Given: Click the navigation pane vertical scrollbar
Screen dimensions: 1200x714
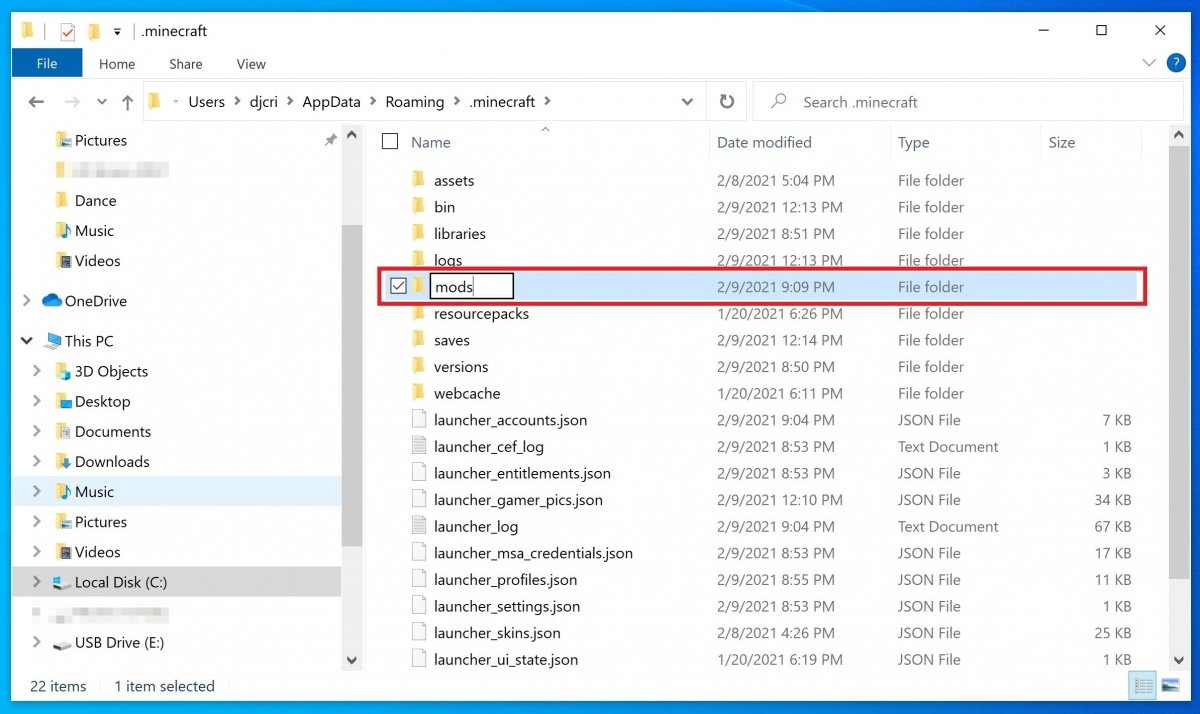Looking at the screenshot, I should click(351, 385).
